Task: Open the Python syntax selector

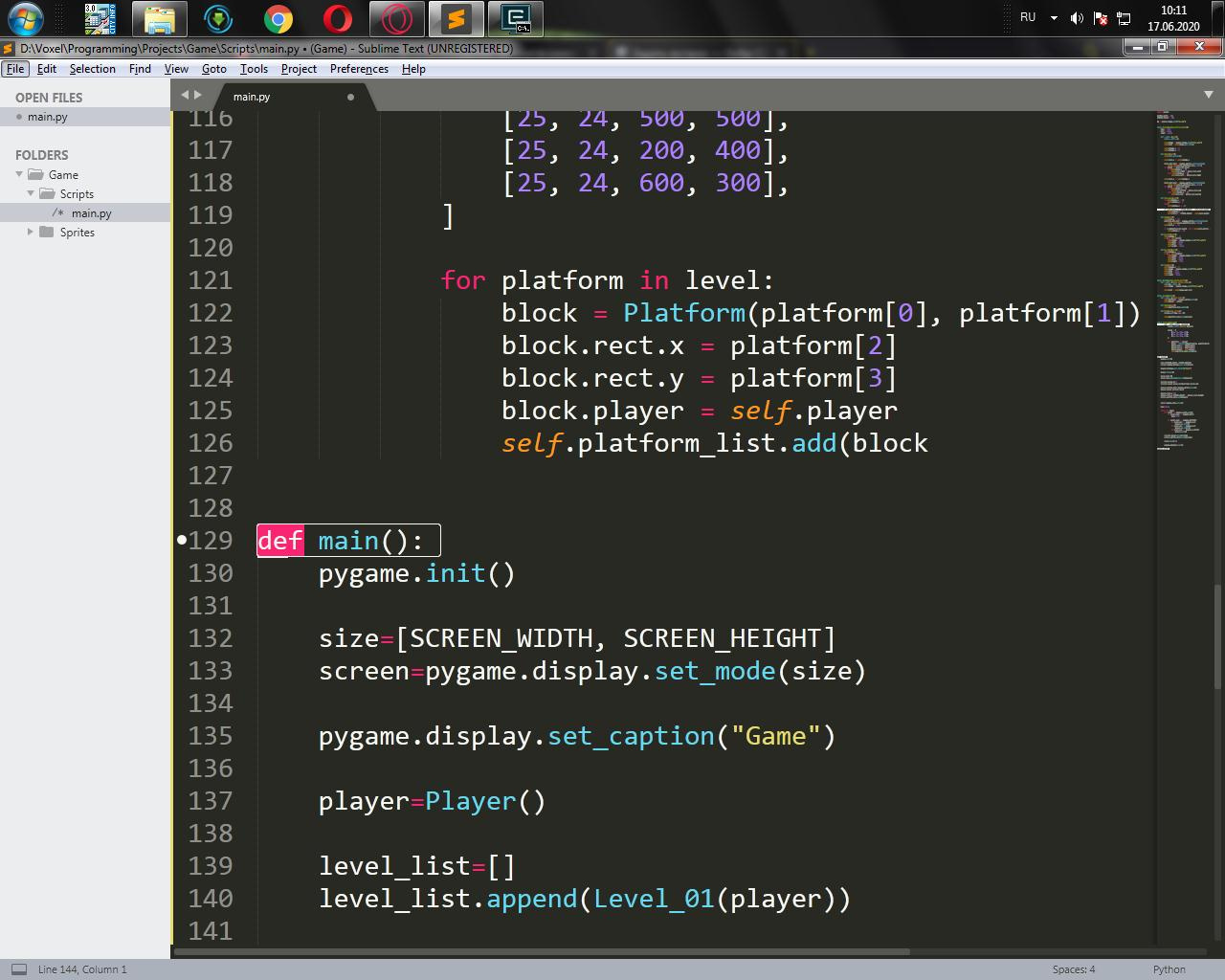Action: coord(1169,969)
